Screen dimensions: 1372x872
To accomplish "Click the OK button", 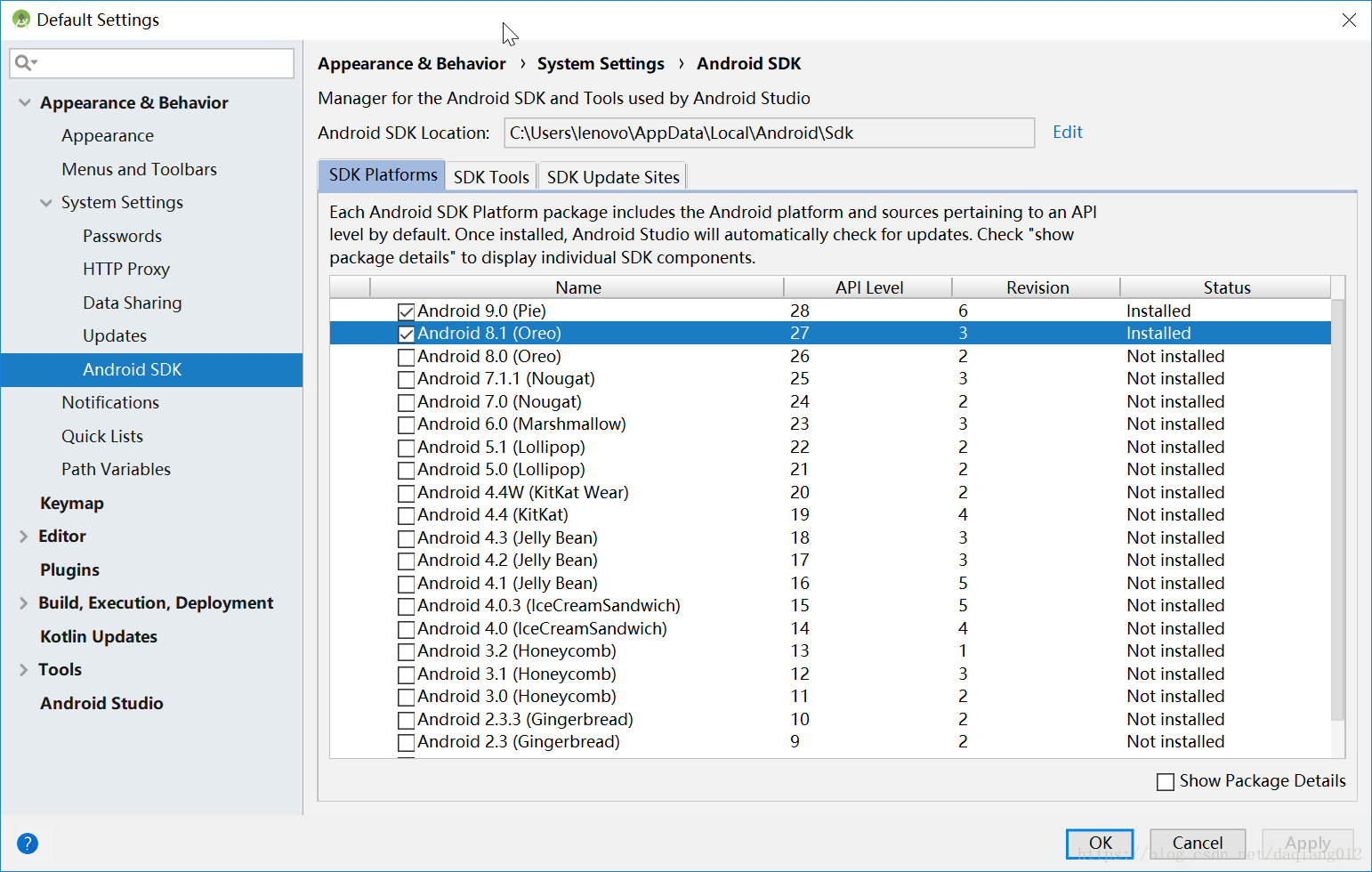I will pos(1100,843).
